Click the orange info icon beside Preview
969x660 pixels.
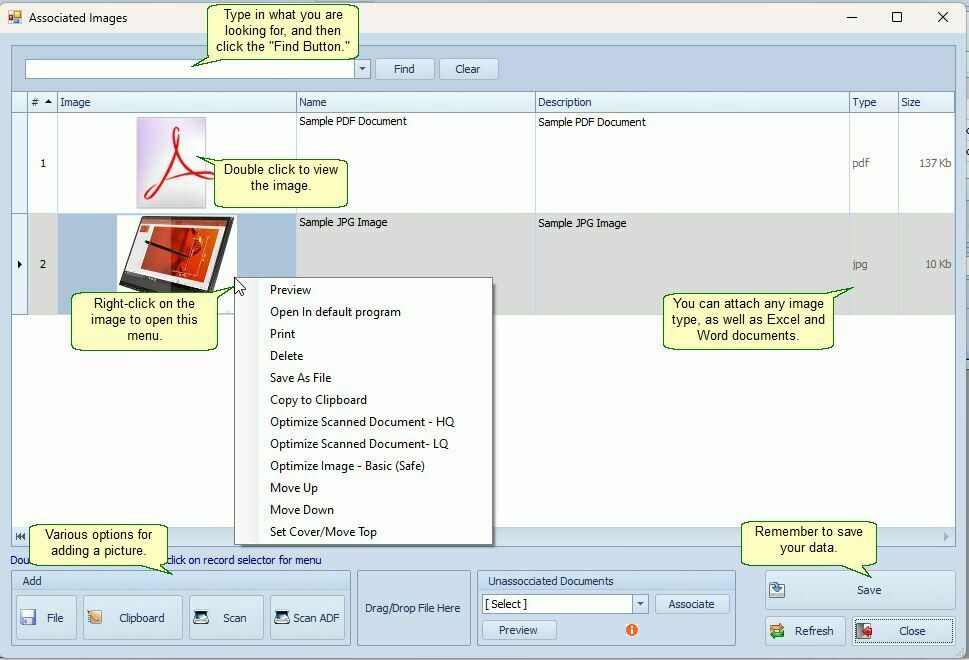[631, 630]
